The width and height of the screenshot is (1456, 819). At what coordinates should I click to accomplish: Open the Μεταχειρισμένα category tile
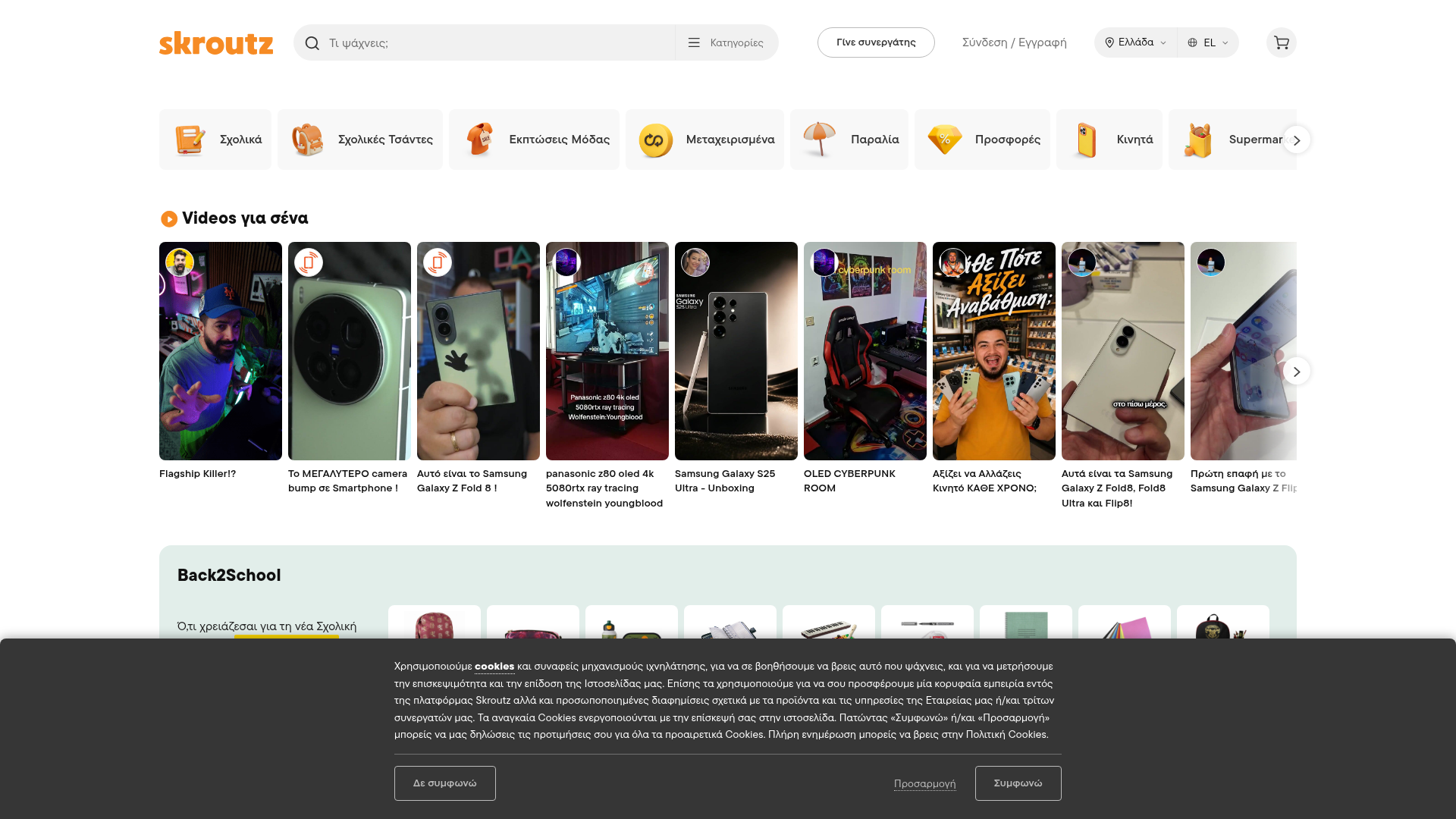[x=704, y=140]
